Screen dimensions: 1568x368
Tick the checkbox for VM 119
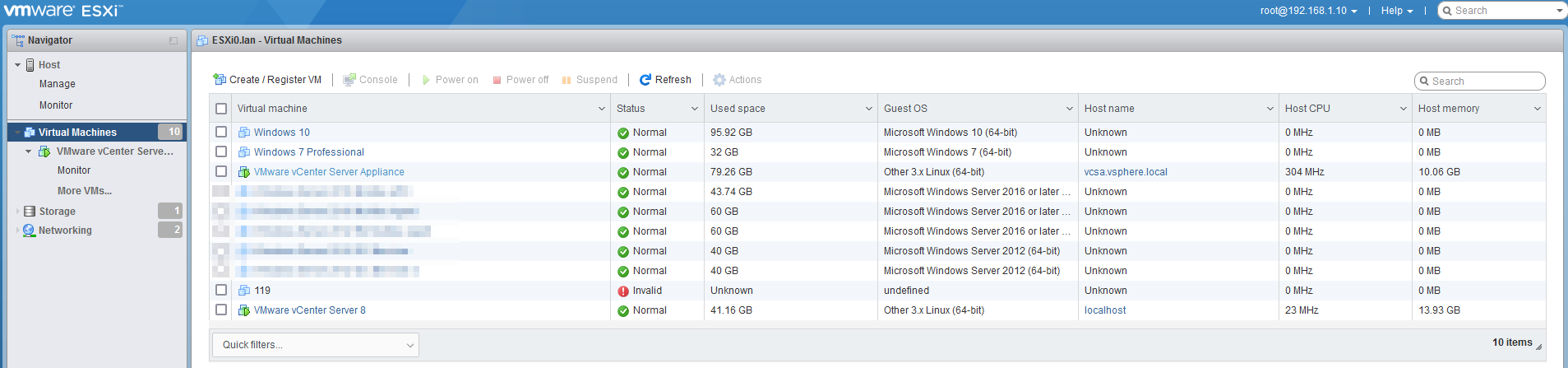[221, 290]
